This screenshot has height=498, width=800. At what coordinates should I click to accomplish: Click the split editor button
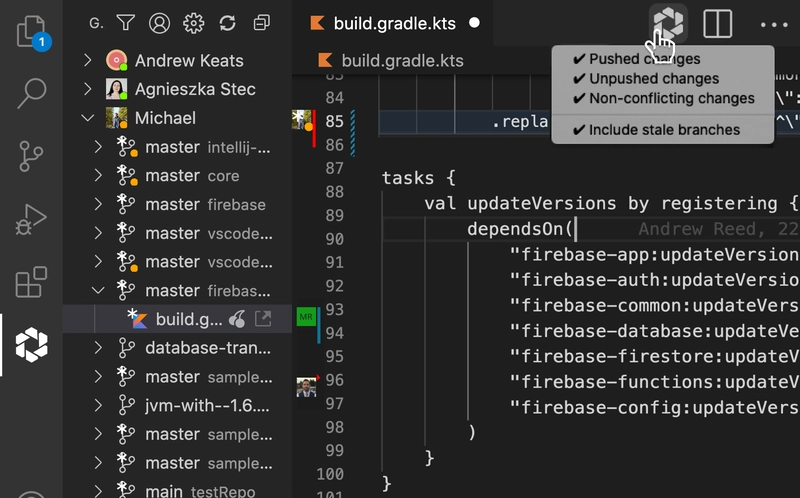717,23
